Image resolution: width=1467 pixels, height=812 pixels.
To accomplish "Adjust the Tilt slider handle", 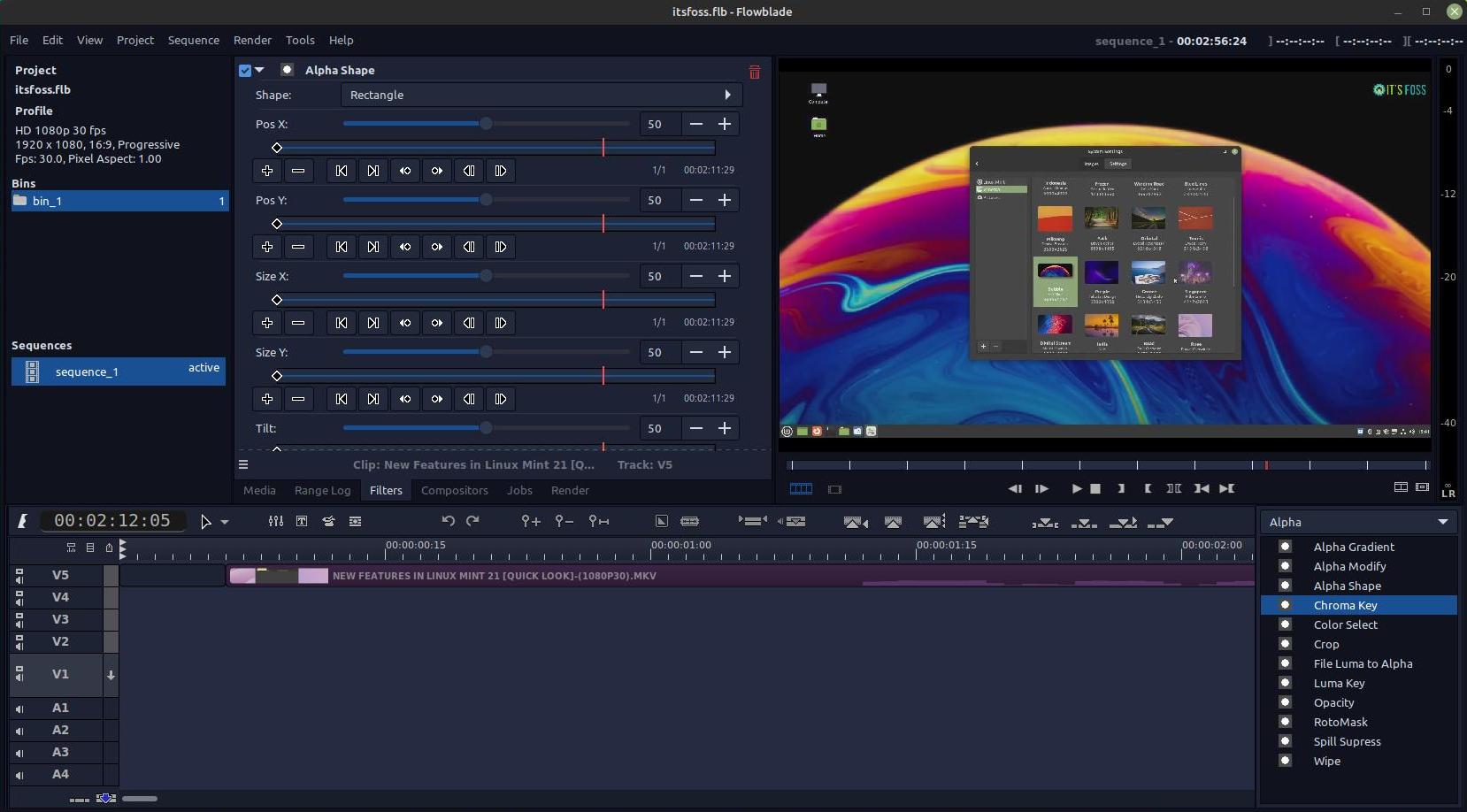I will pos(486,428).
